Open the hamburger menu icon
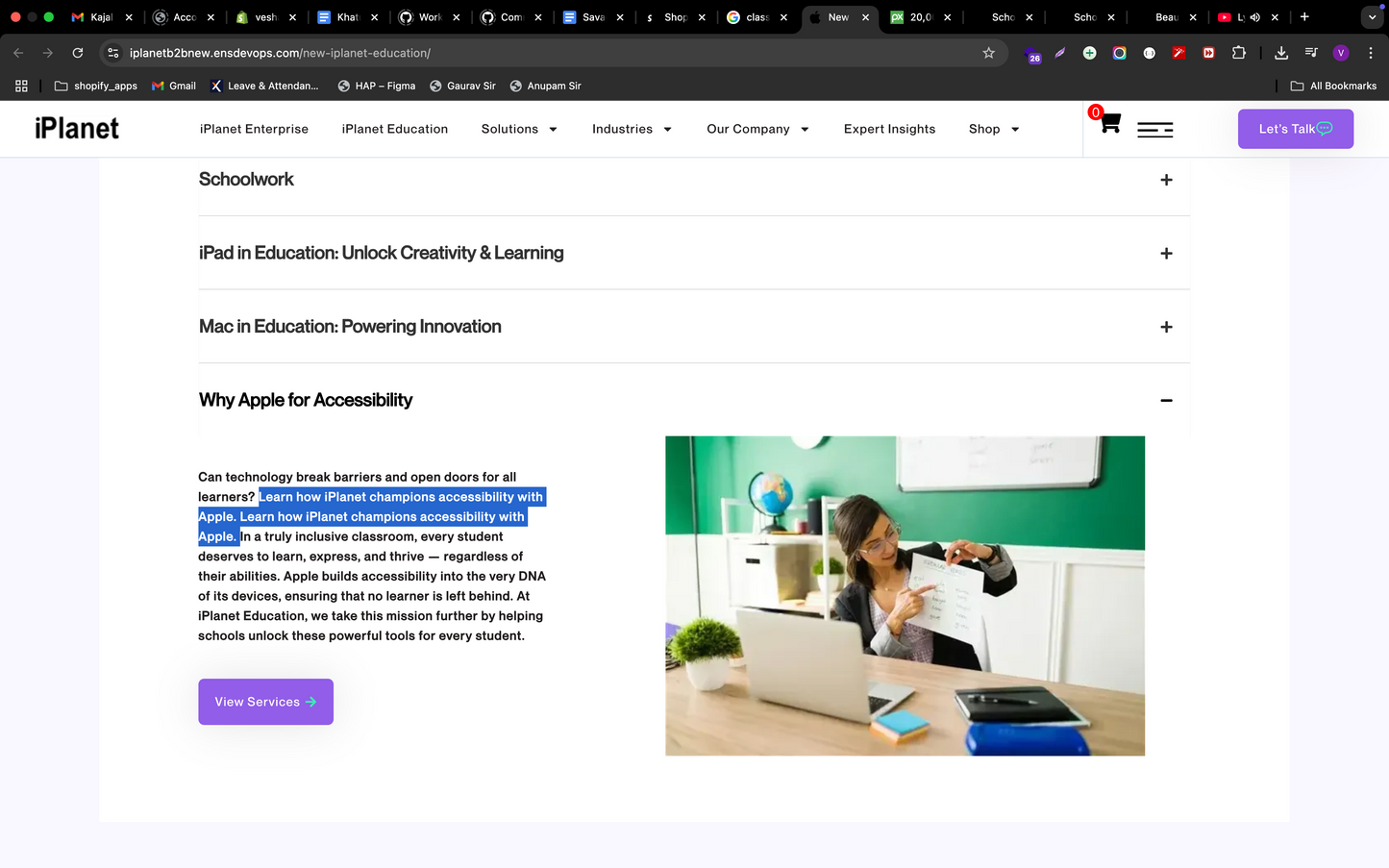This screenshot has width=1389, height=868. click(1154, 129)
